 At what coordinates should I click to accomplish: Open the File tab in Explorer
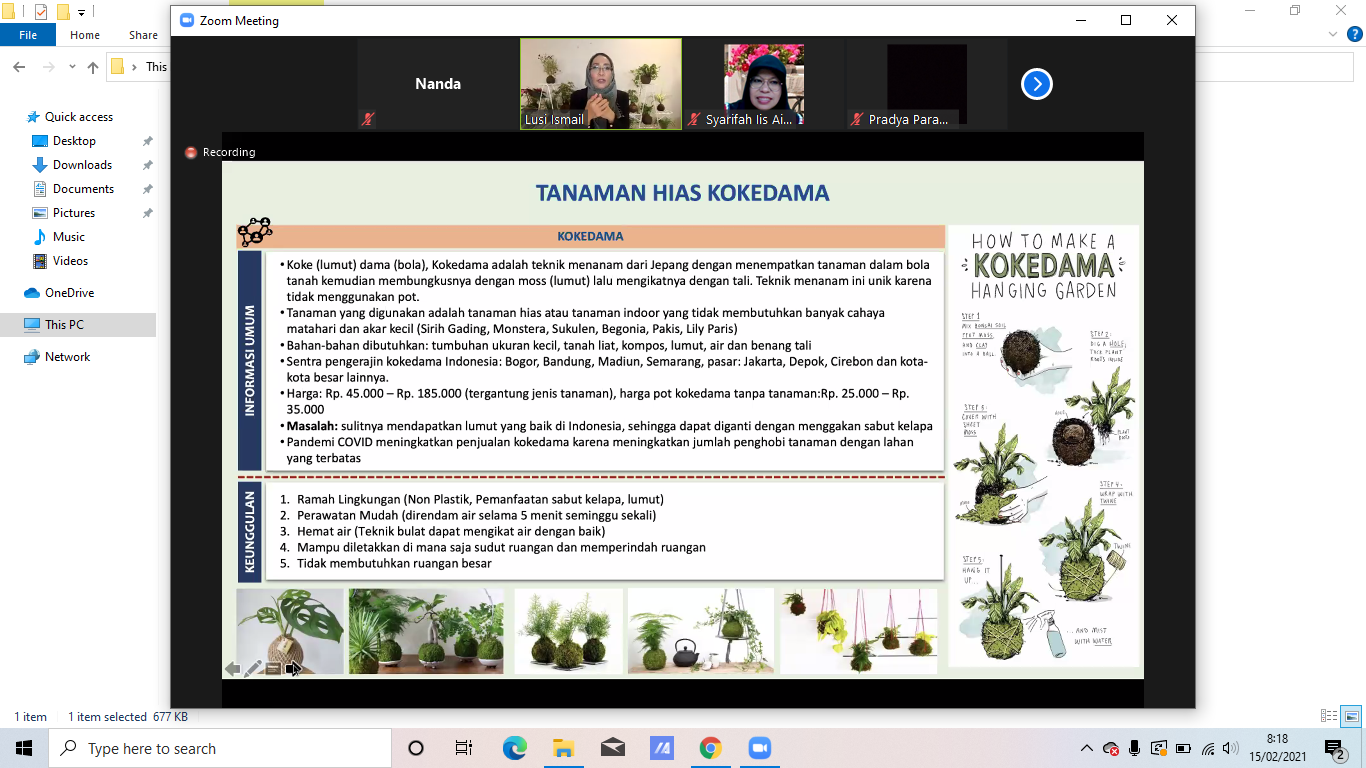pos(28,35)
